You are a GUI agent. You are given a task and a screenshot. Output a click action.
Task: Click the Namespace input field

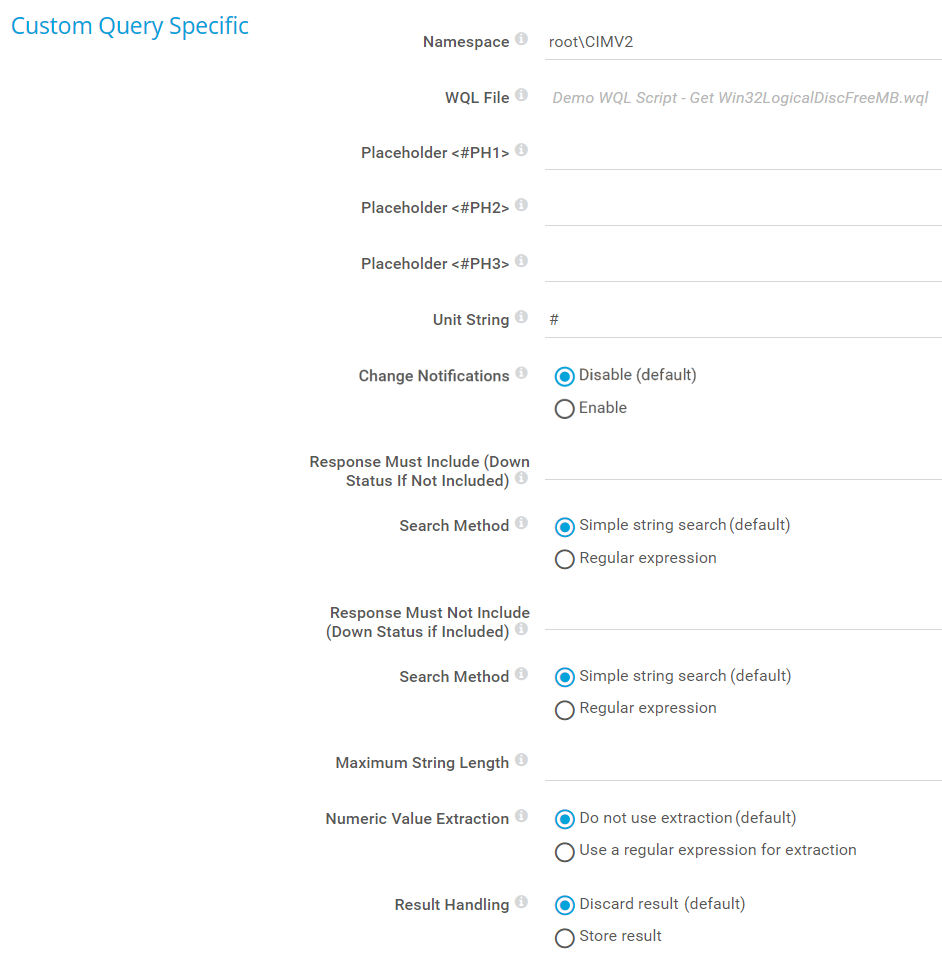point(742,42)
